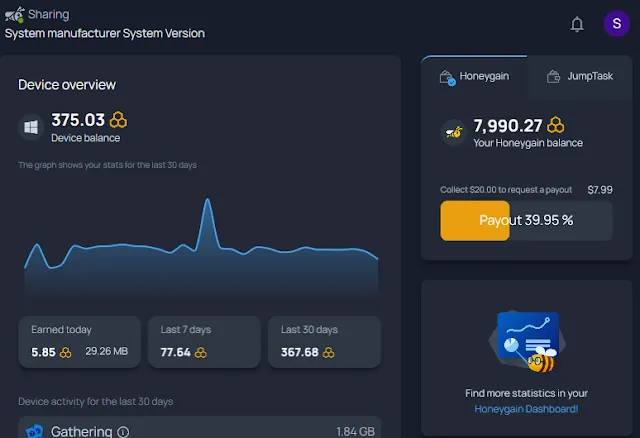Image resolution: width=640 pixels, height=438 pixels.
Task: Click the 375.03 device balance value
Action: [78, 120]
